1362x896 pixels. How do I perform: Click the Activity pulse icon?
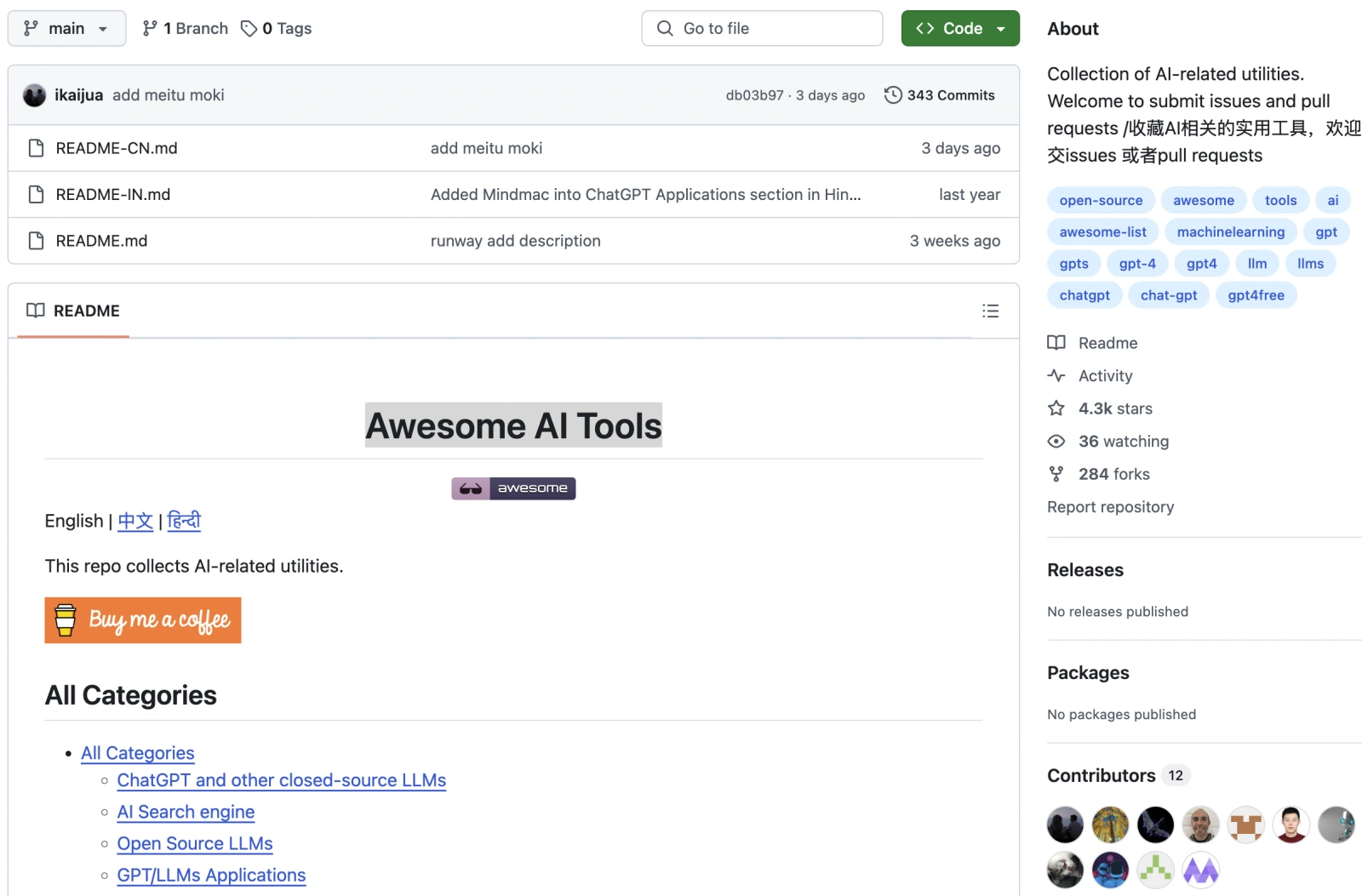click(1056, 376)
